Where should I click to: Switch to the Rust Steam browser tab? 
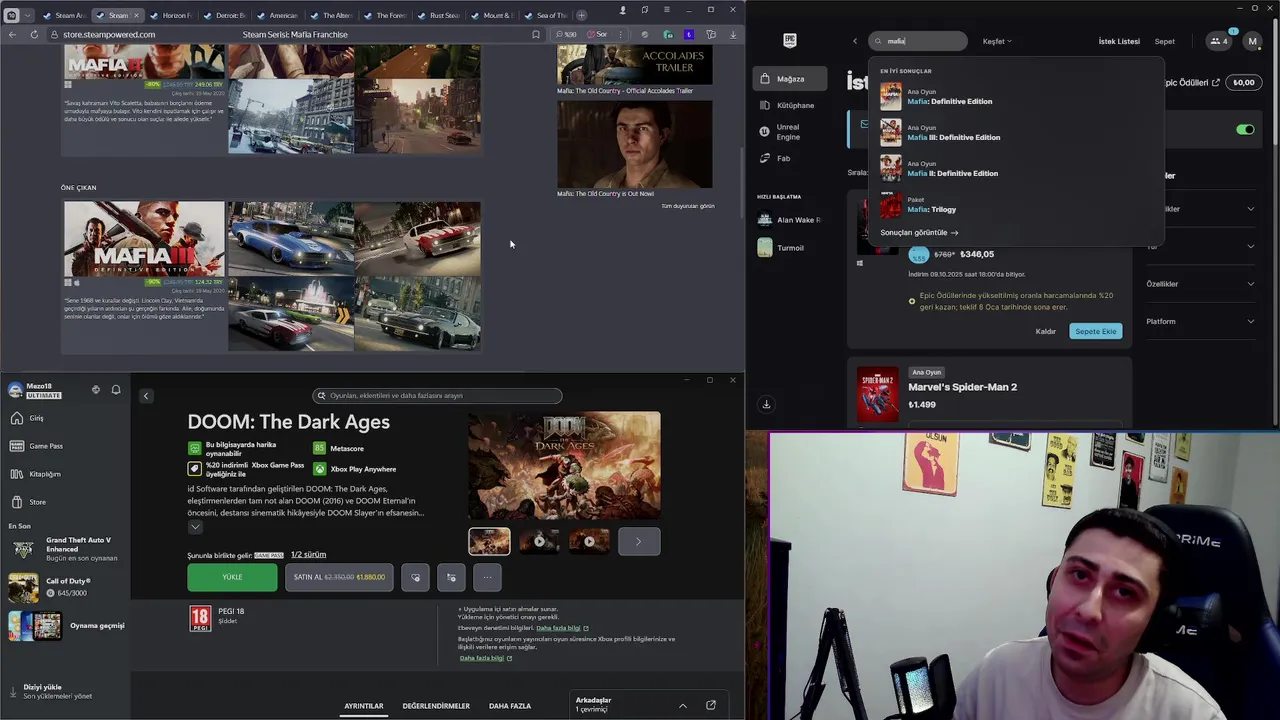(x=438, y=15)
